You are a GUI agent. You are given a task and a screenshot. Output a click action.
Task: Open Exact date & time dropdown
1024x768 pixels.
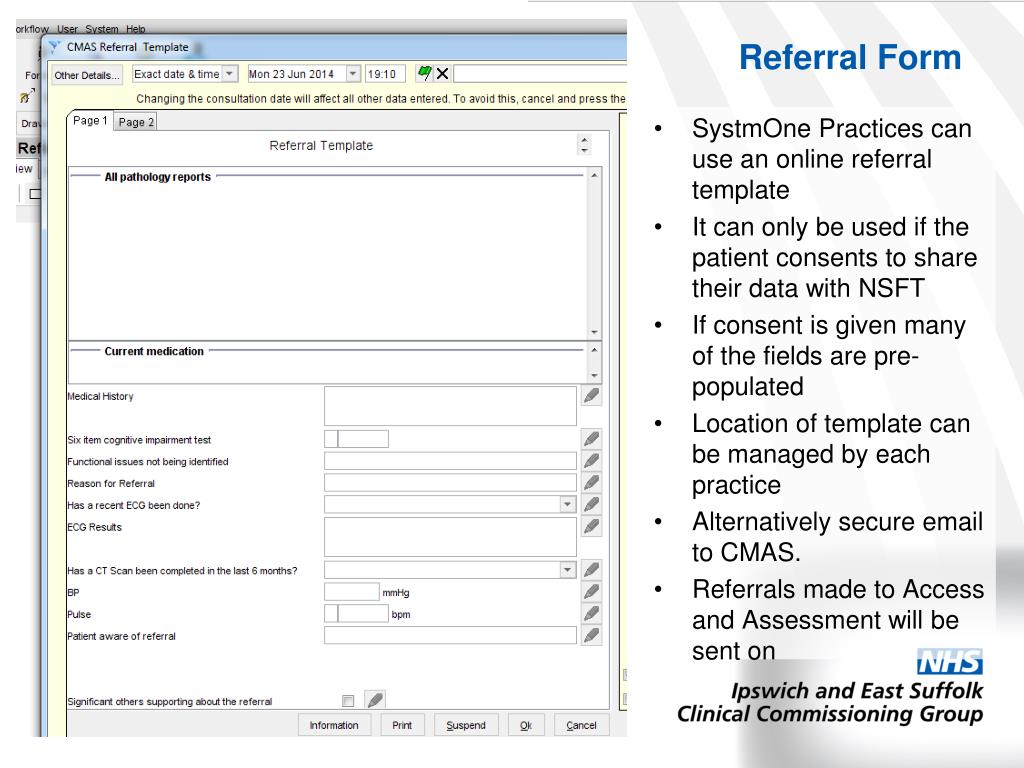pos(229,74)
